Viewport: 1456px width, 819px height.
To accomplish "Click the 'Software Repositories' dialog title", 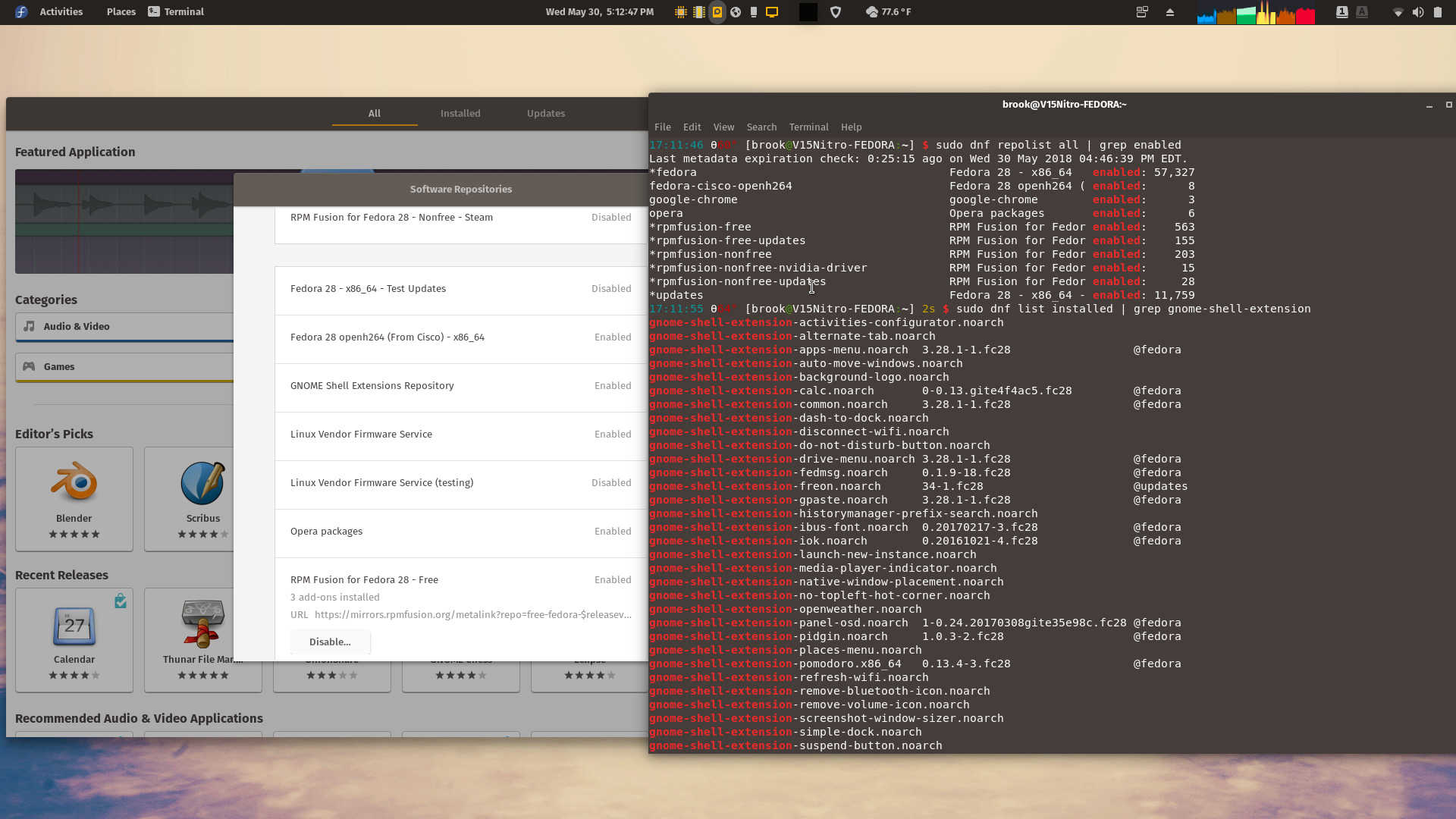I will pyautogui.click(x=460, y=189).
